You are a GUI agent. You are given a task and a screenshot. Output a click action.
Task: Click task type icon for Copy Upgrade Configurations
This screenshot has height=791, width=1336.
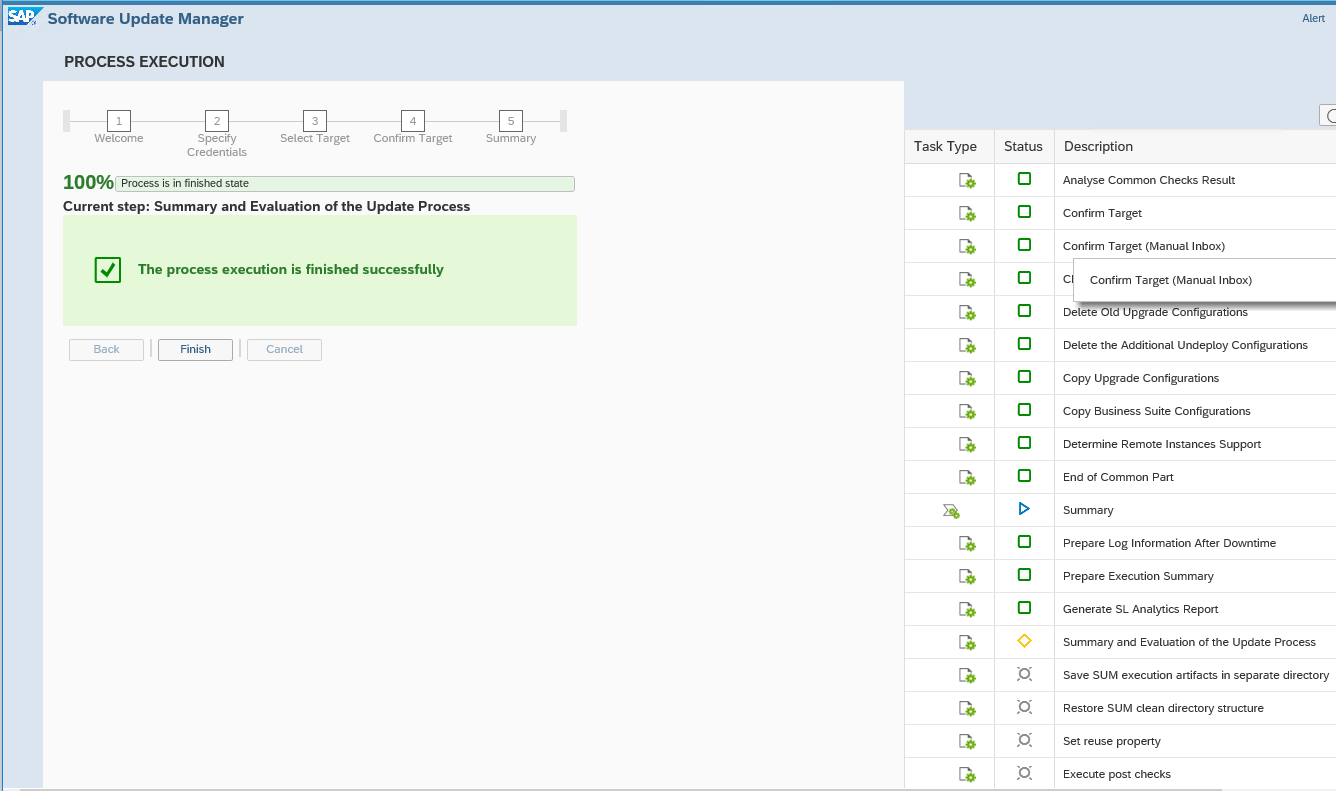[x=967, y=379]
